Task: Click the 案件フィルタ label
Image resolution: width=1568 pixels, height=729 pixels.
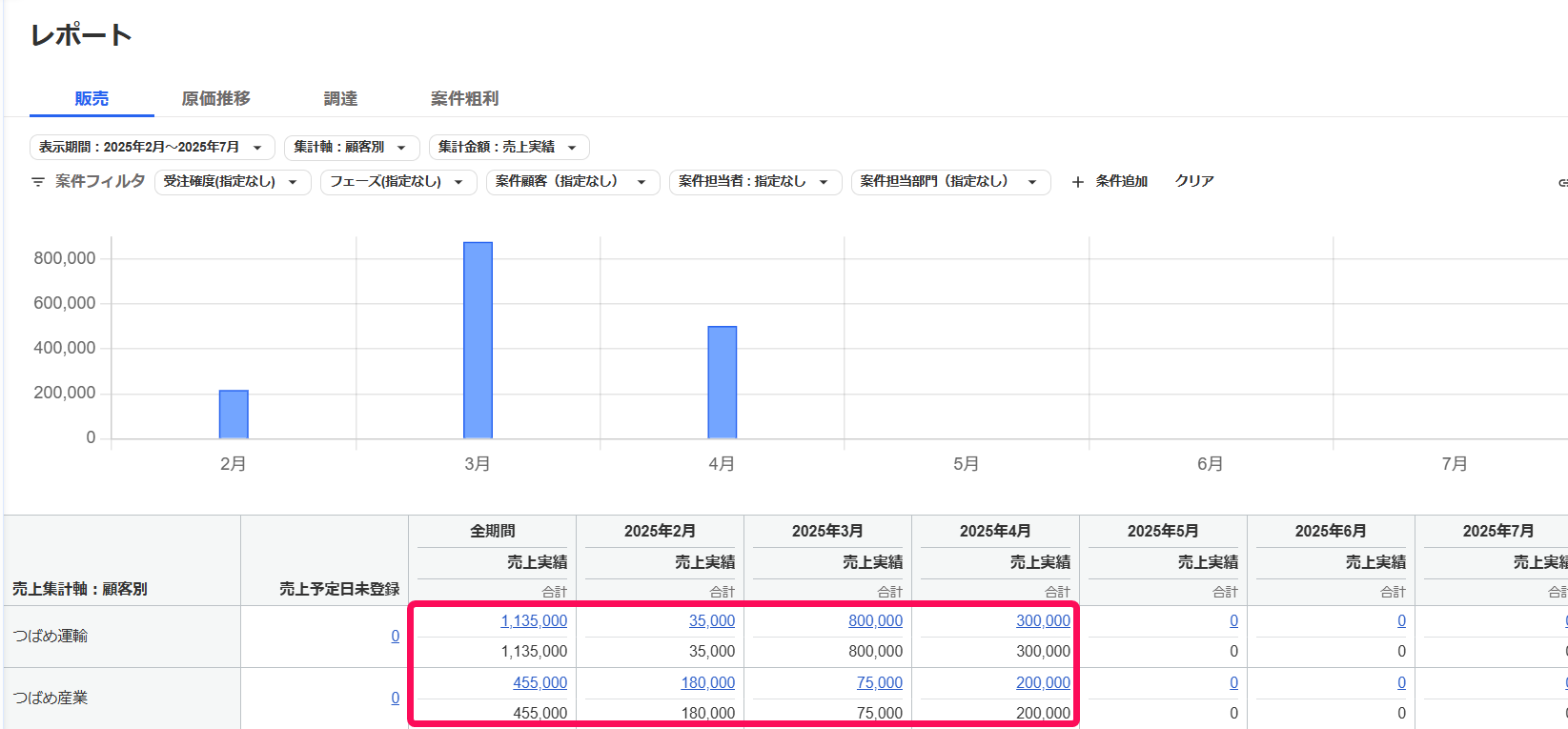Action: tap(100, 181)
